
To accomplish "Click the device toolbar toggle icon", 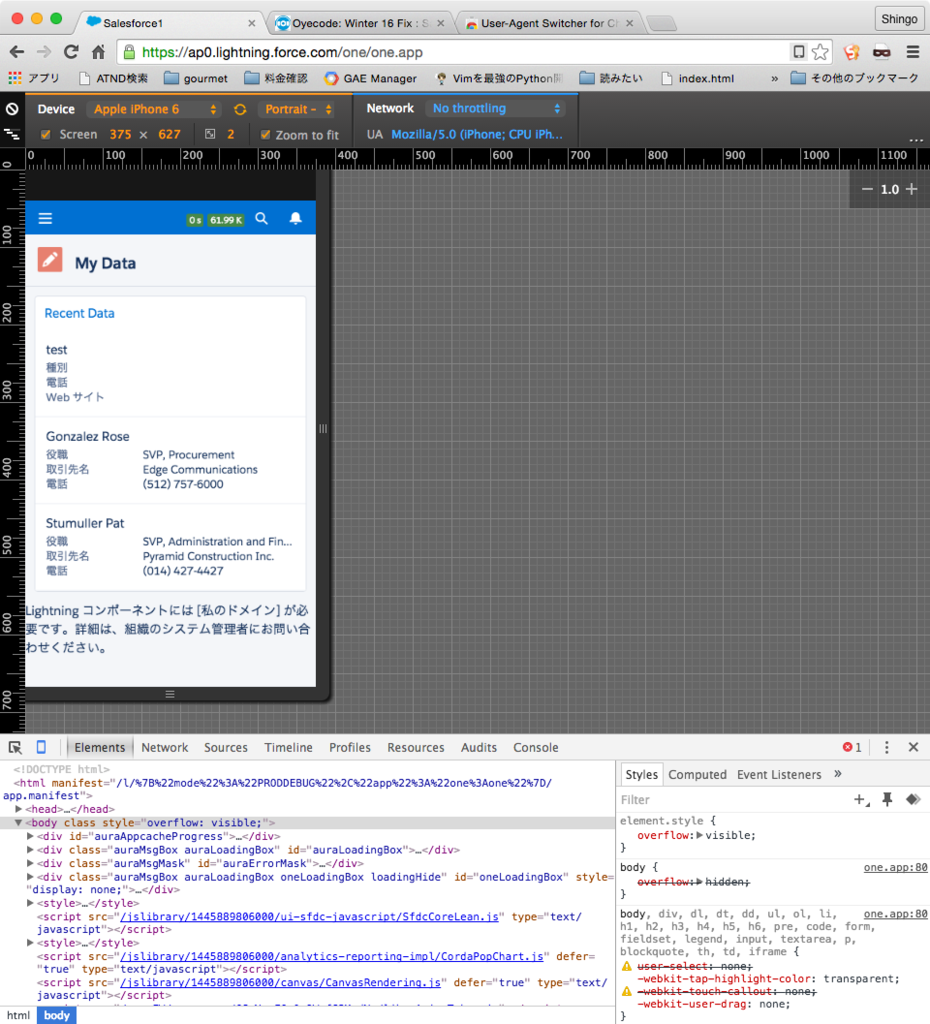I will 41,747.
